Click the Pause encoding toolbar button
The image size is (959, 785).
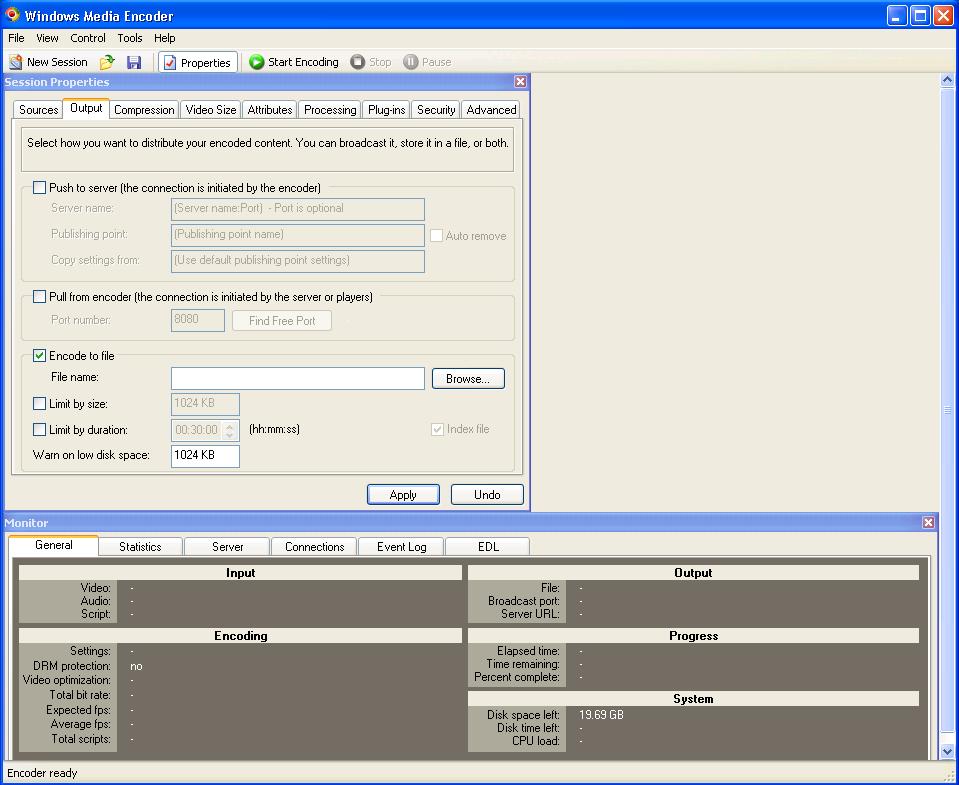click(x=427, y=62)
